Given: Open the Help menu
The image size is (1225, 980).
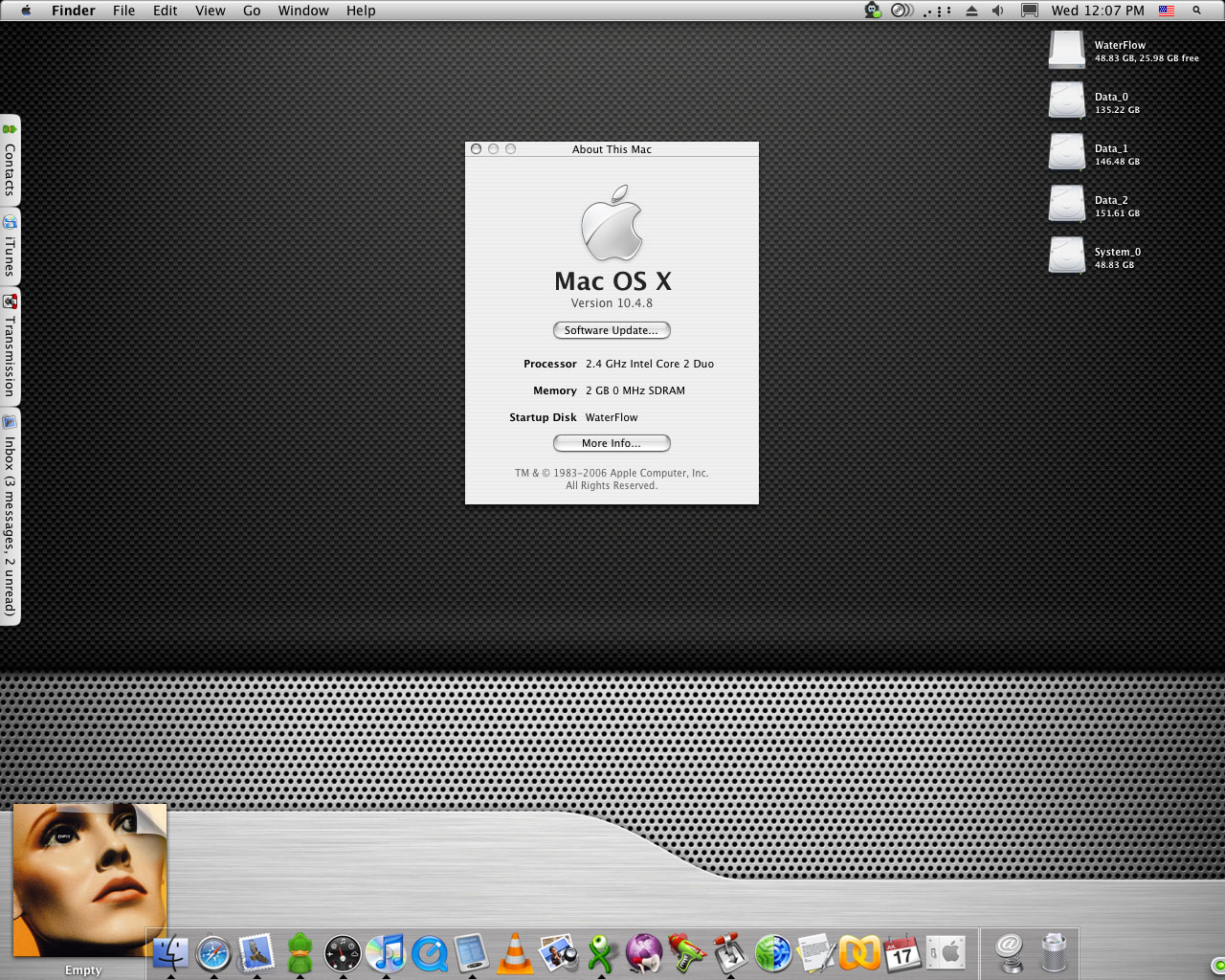Looking at the screenshot, I should tap(361, 11).
